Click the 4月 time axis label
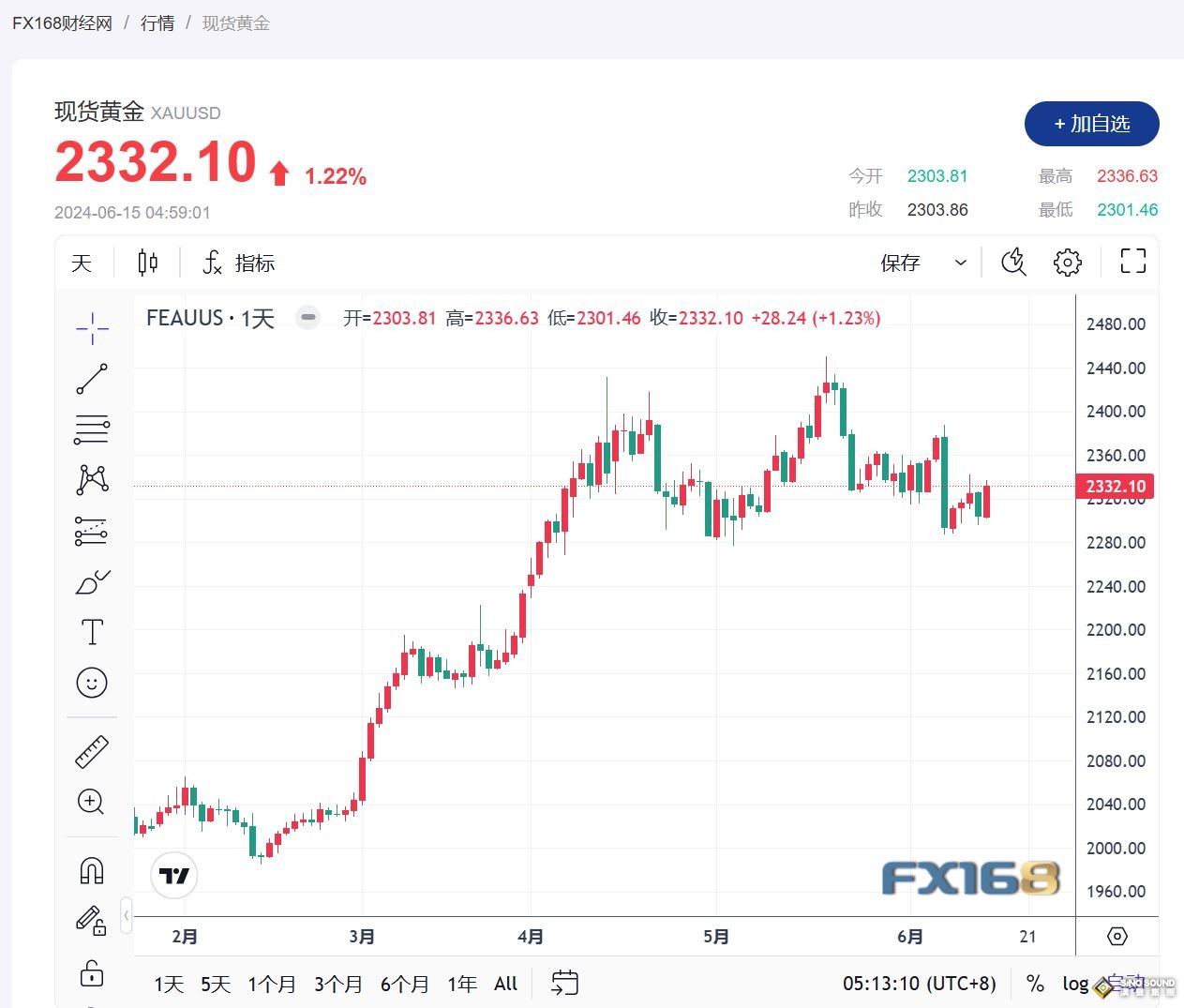The height and width of the screenshot is (1008, 1184). pyautogui.click(x=531, y=936)
